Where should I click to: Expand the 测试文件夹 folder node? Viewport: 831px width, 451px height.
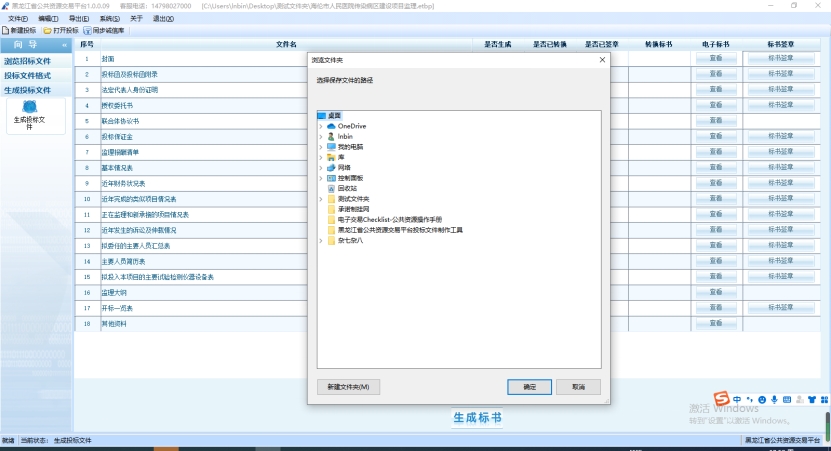321,198
